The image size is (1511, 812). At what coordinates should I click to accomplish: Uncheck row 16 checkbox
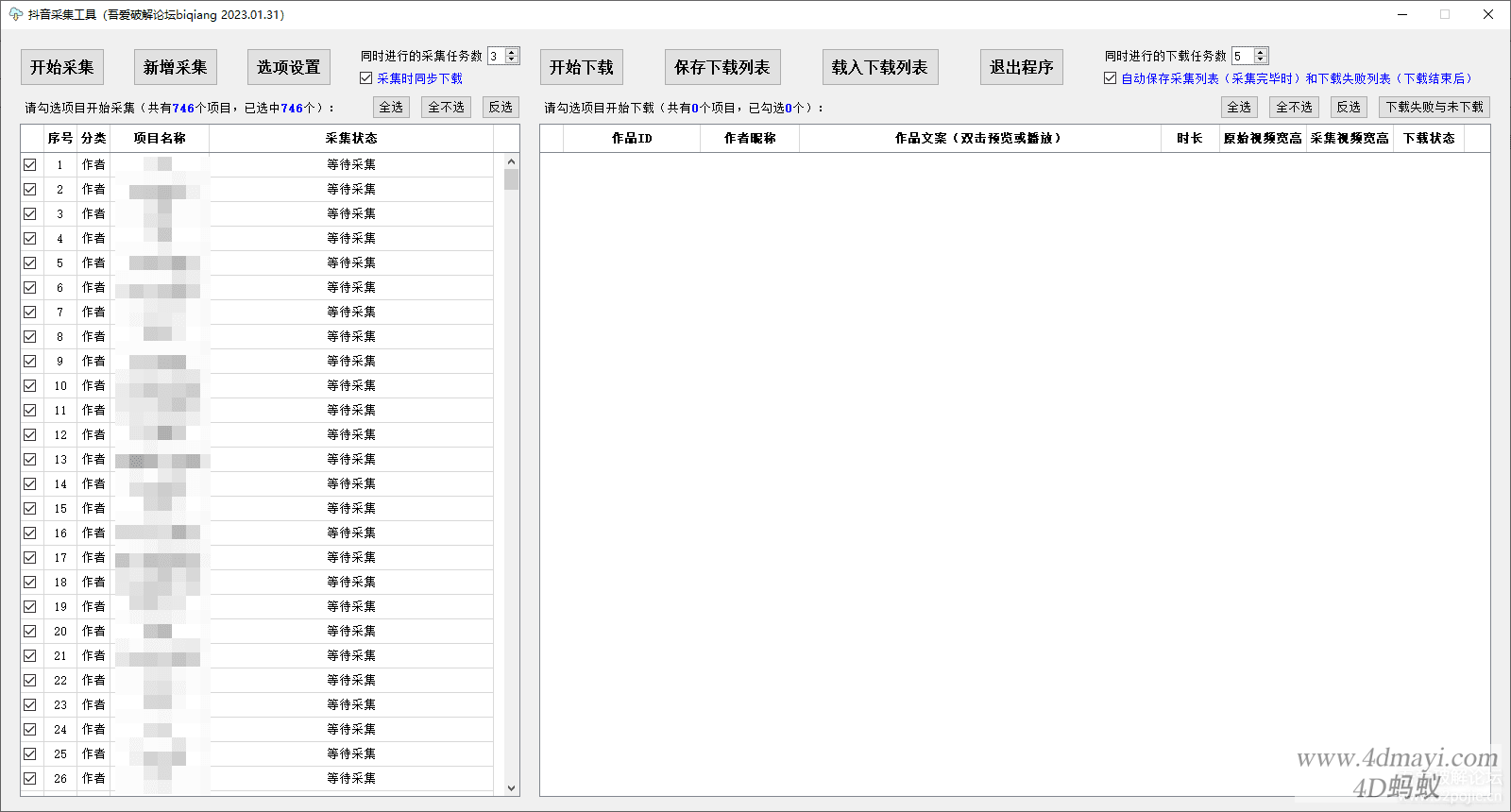coord(30,533)
